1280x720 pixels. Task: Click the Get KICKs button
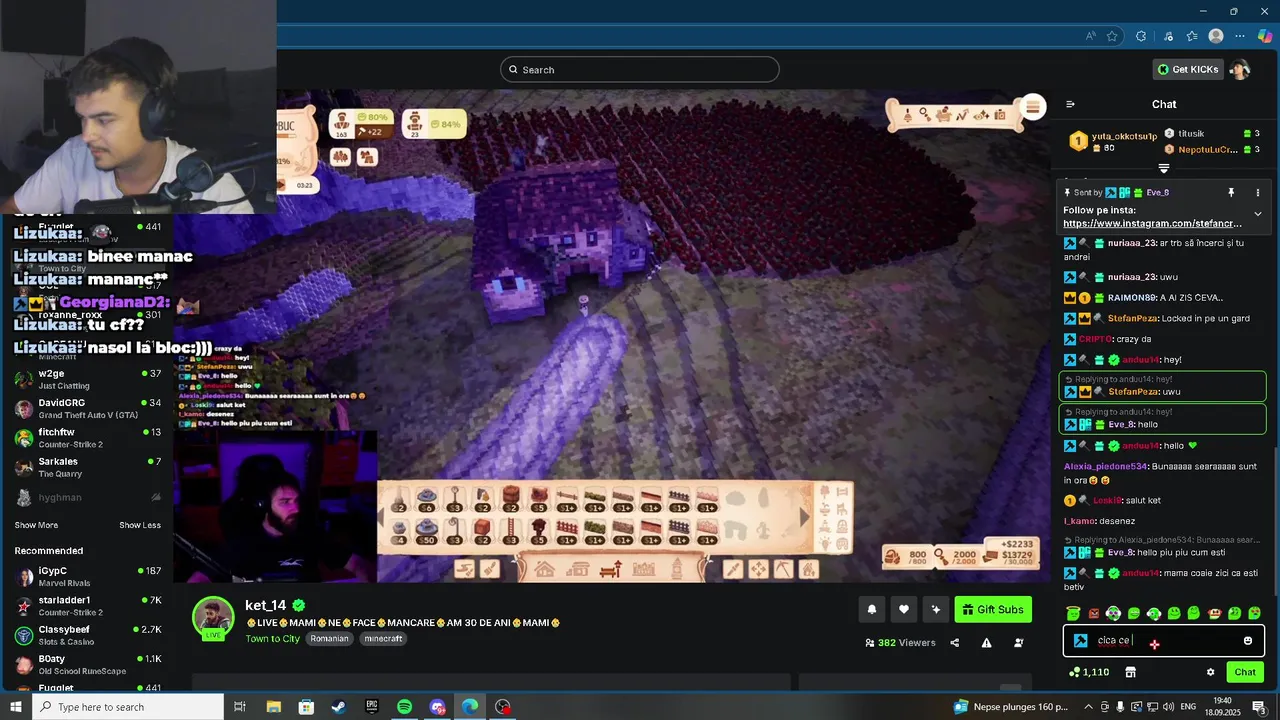1187,69
